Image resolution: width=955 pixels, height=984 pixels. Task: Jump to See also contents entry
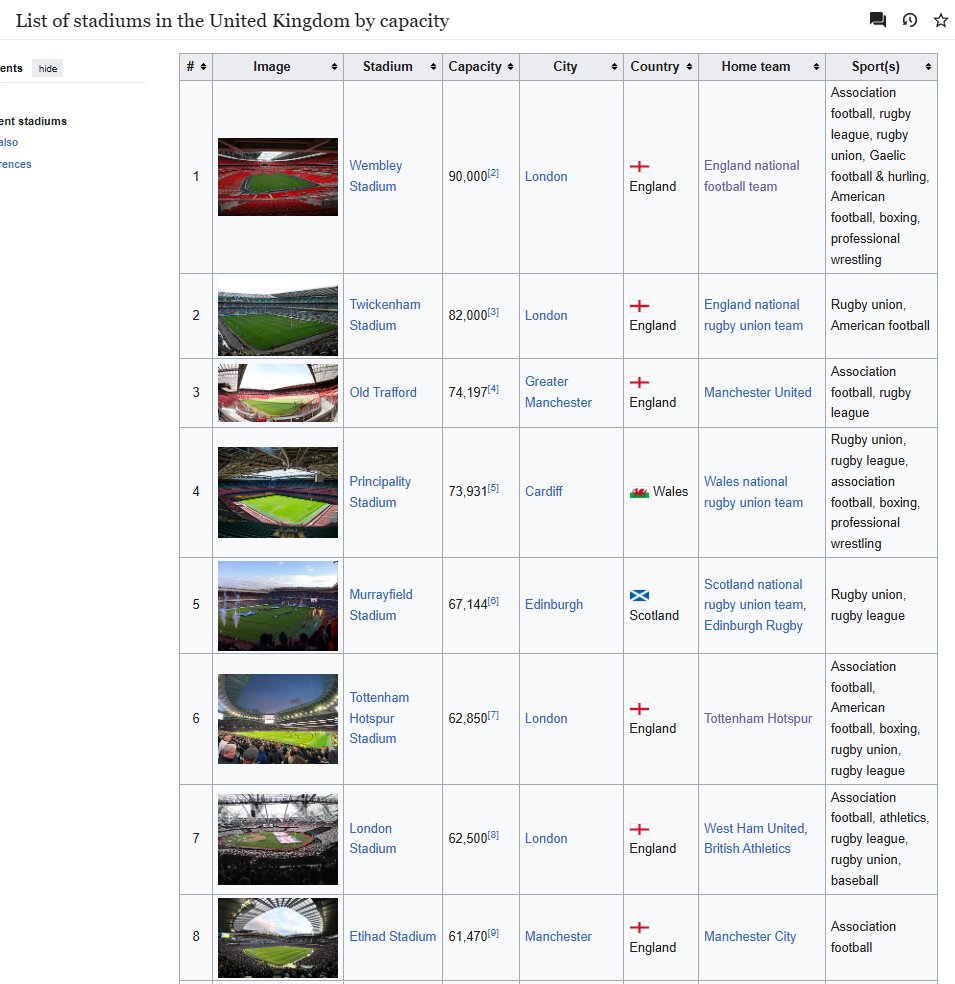coord(9,142)
